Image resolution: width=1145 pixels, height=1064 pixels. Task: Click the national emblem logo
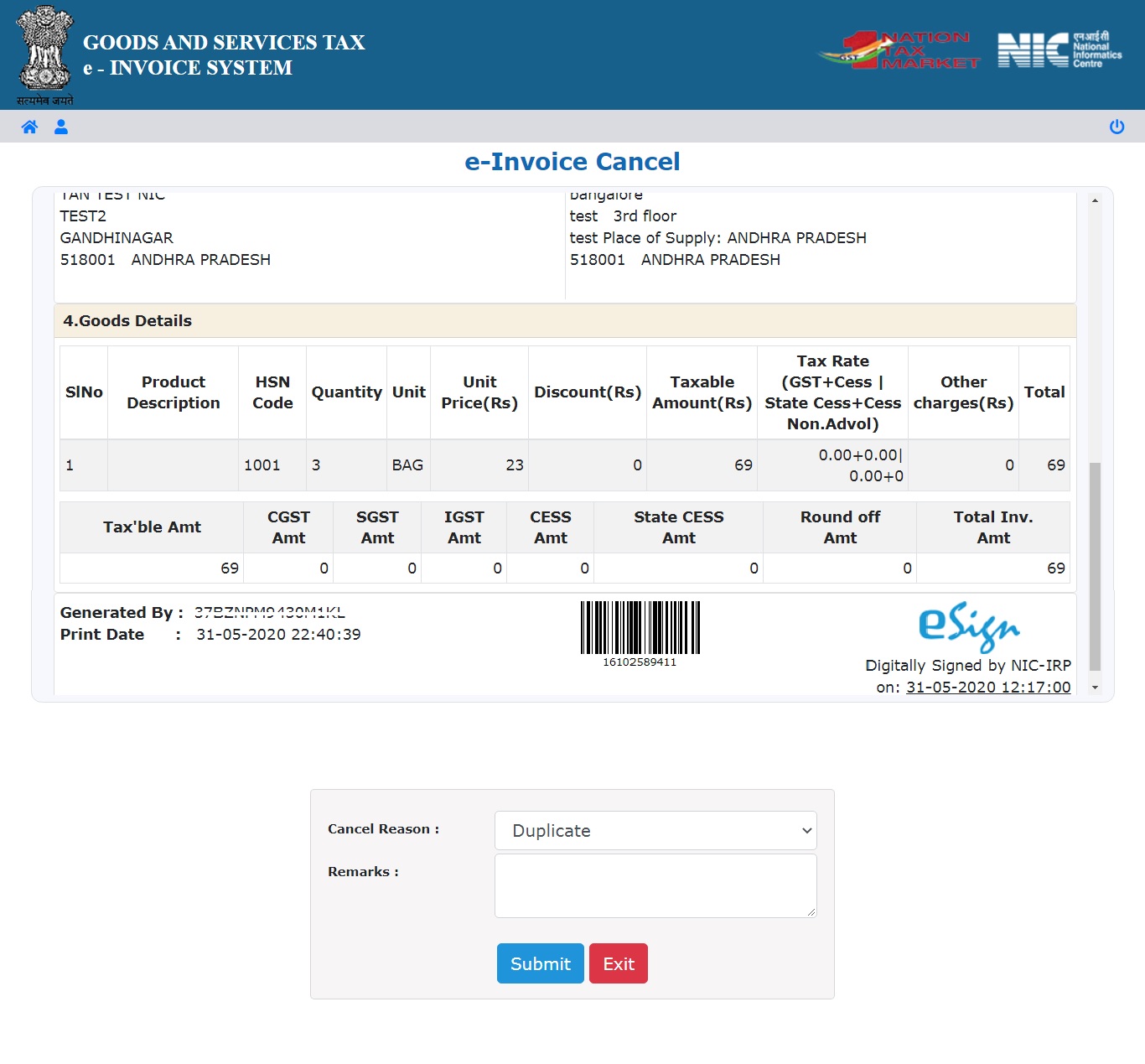click(45, 55)
